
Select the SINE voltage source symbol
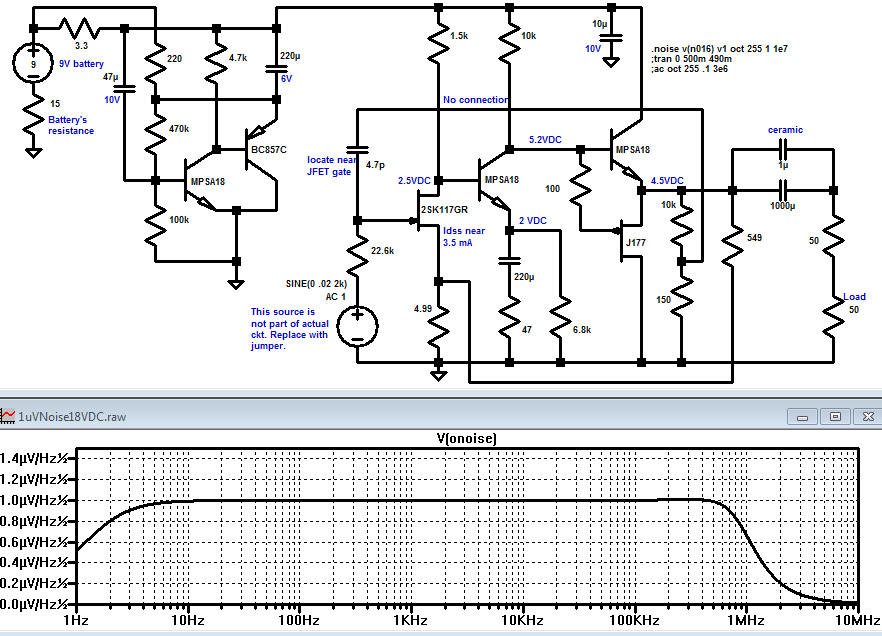[x=357, y=326]
